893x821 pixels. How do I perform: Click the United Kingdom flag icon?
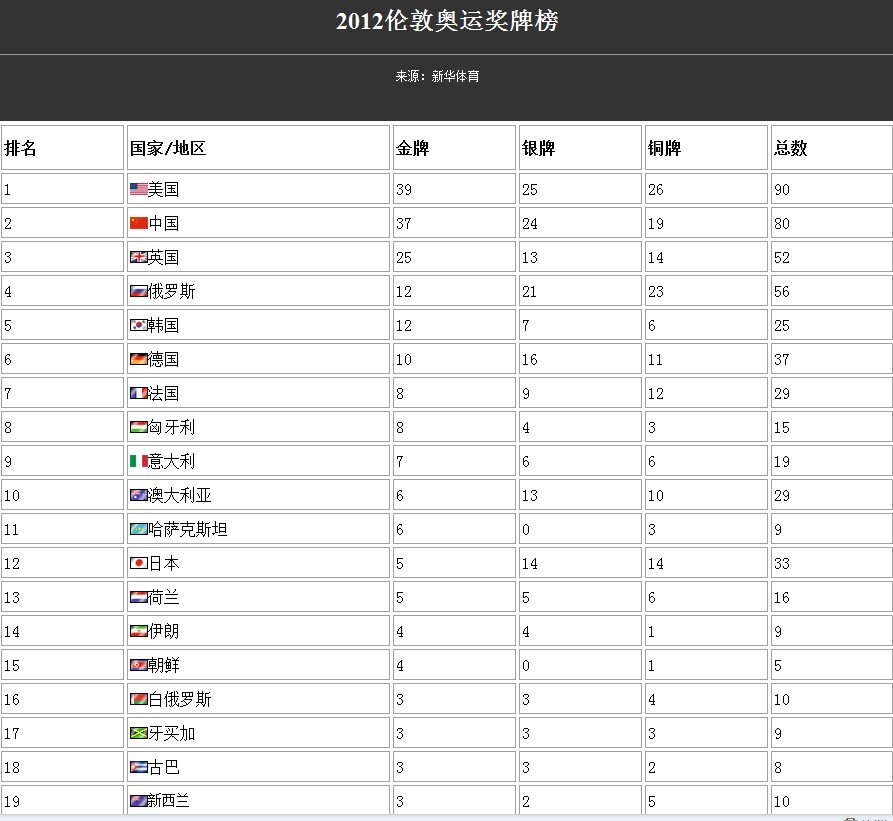pos(138,257)
